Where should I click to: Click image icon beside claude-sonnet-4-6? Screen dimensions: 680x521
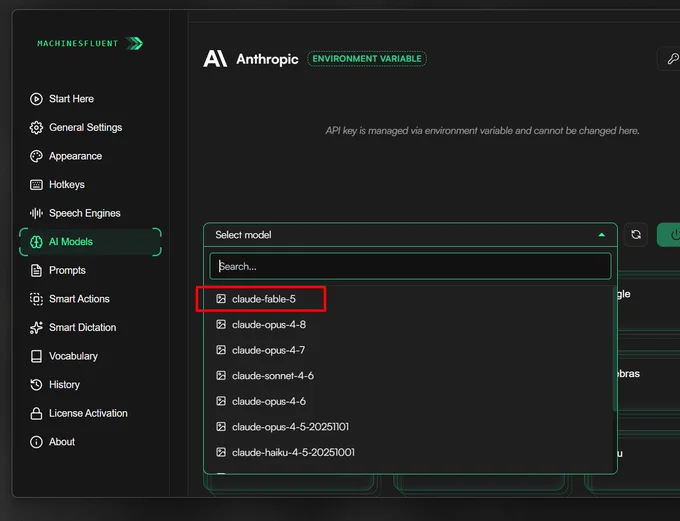[221, 376]
